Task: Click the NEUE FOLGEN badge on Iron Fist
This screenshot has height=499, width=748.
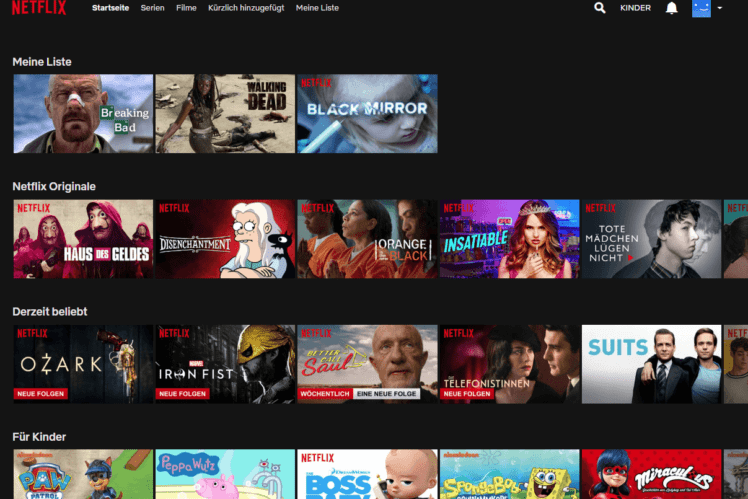Action: [x=183, y=394]
